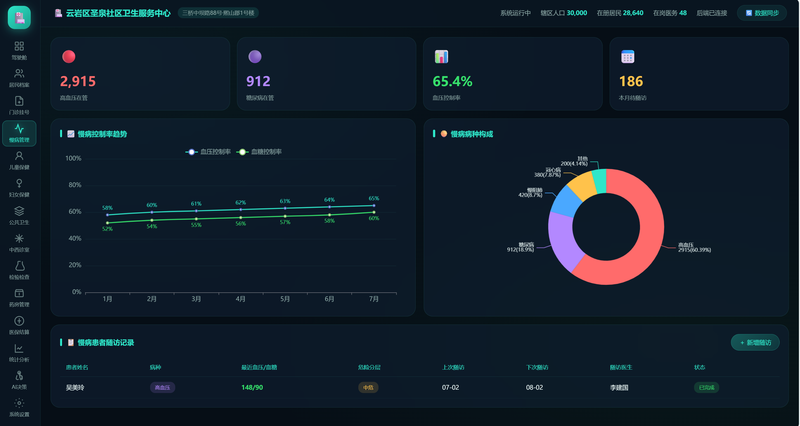Screen dimensions: 800x426
Task: Go to 居民档案 resident records
Action: click(x=19, y=78)
